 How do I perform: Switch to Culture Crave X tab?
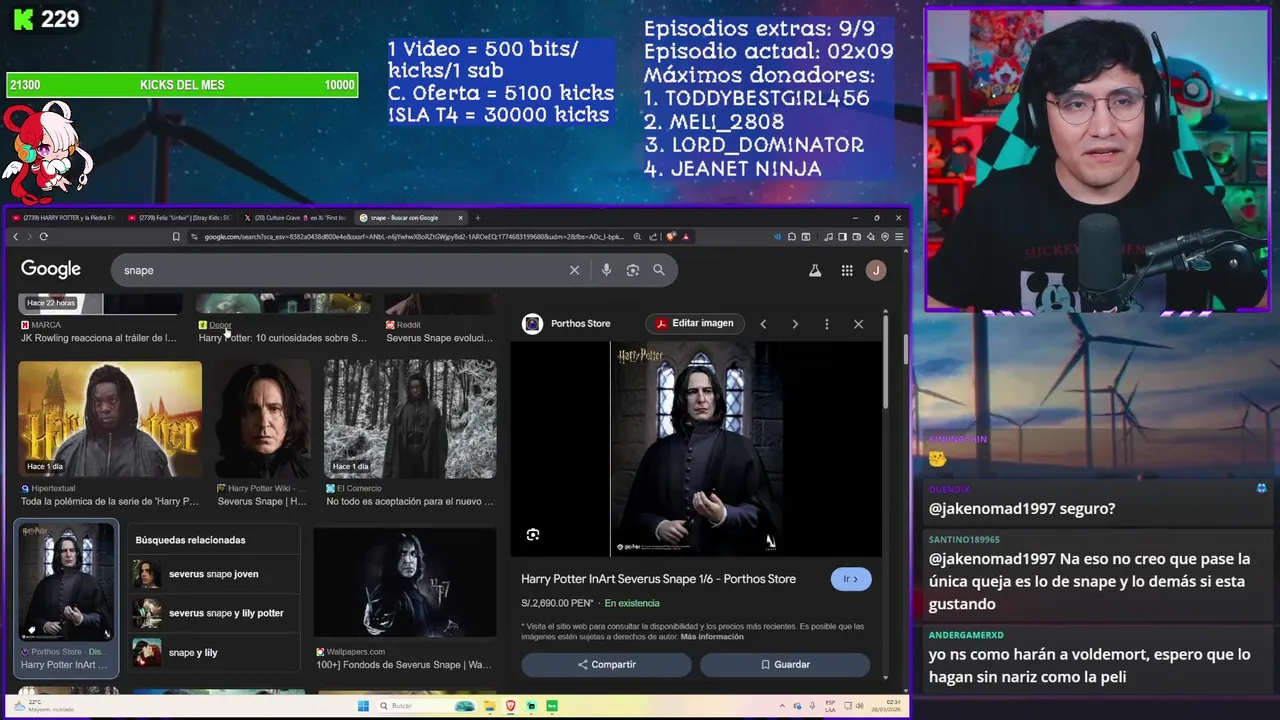tap(296, 217)
